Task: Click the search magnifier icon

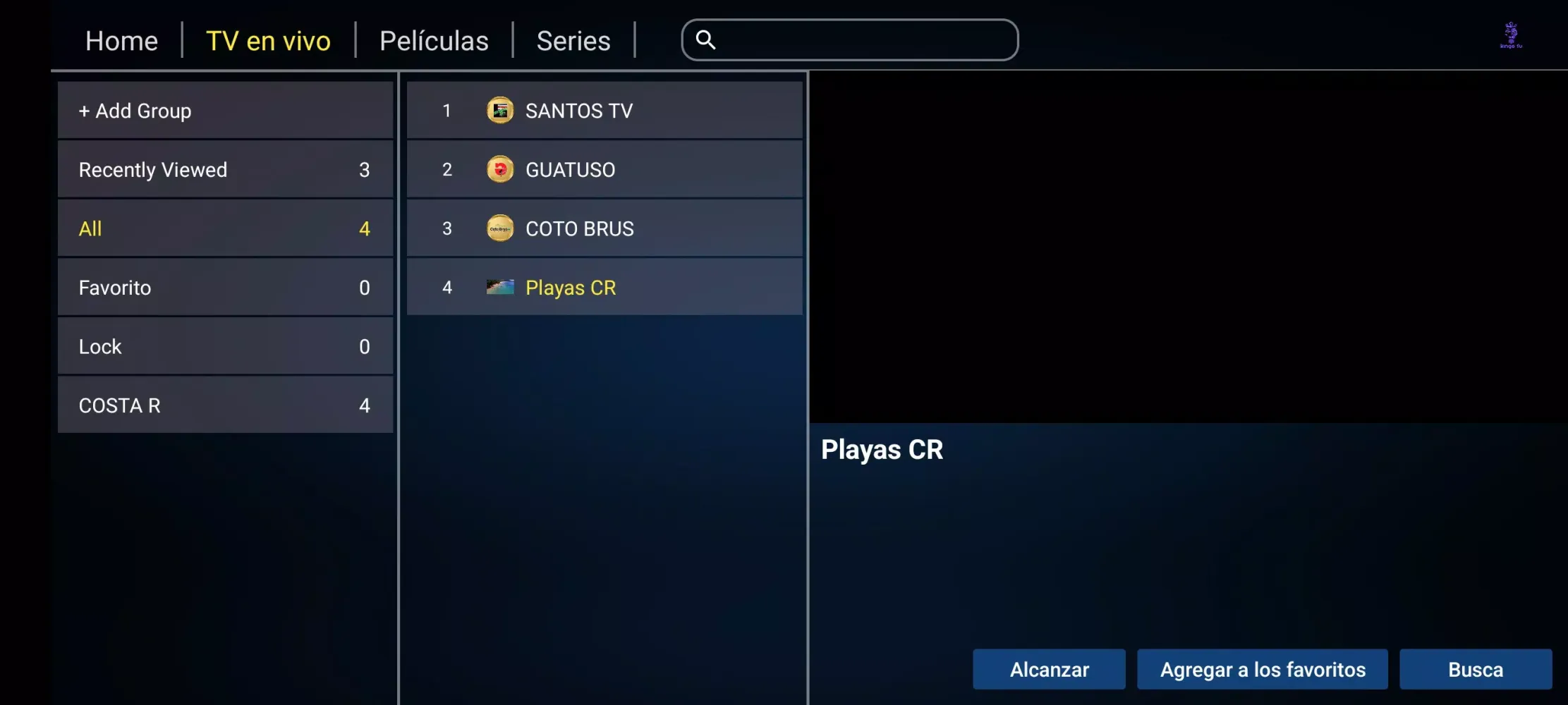Action: point(705,40)
